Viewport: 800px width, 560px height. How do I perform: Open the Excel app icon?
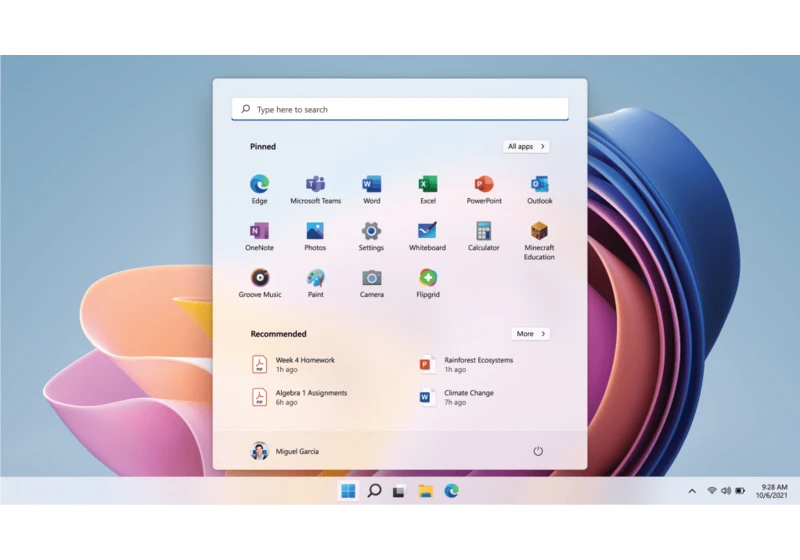tap(428, 184)
